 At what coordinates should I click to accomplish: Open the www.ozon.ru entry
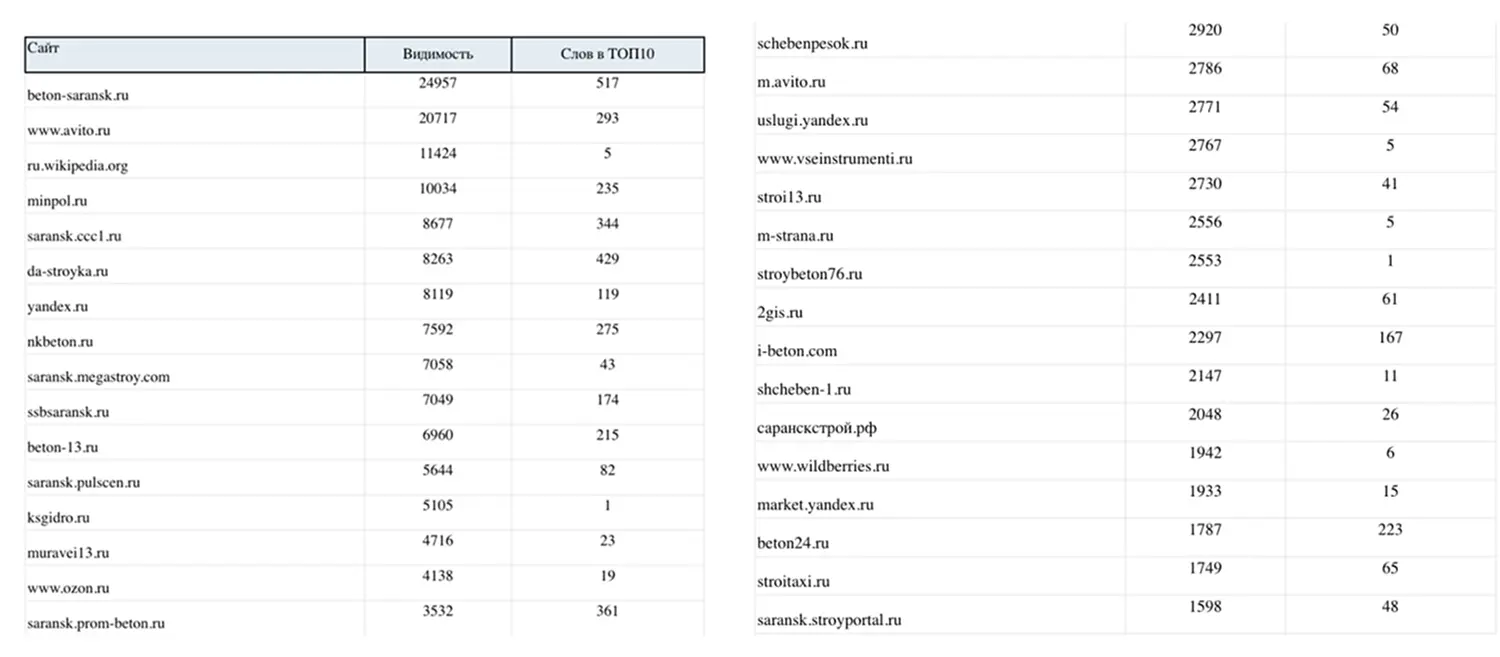point(68,588)
